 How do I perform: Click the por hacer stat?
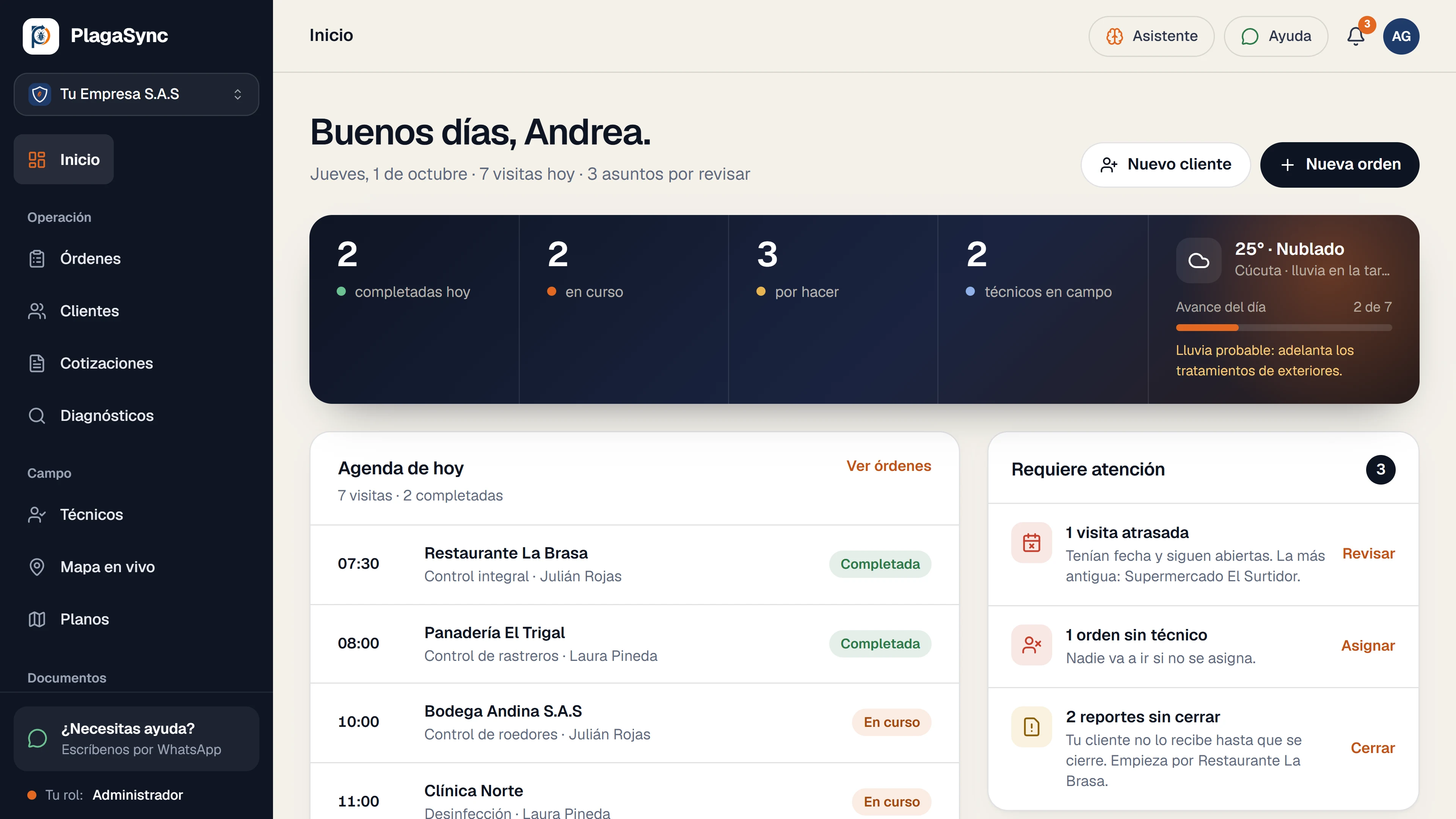click(833, 309)
